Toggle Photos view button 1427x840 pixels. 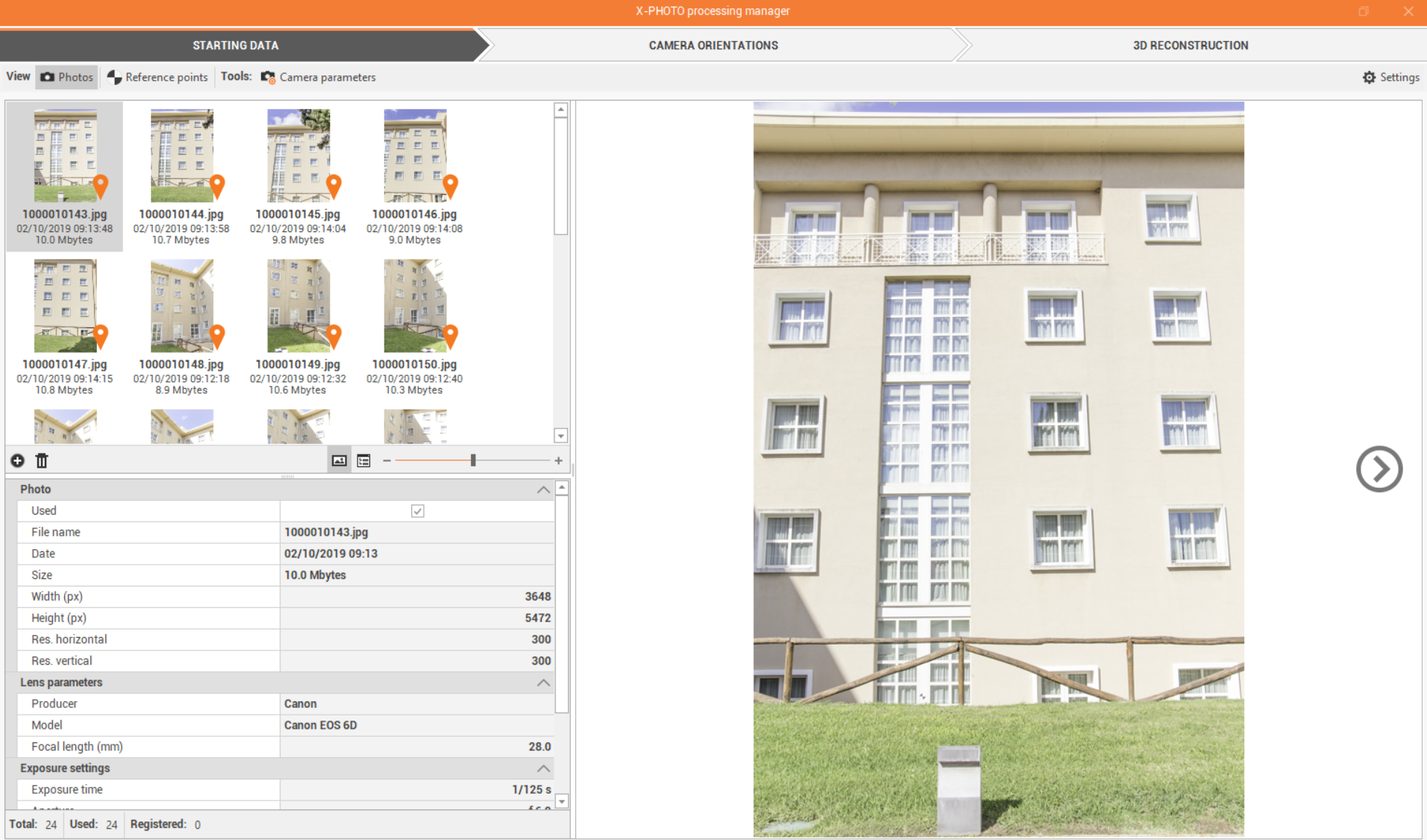point(67,78)
